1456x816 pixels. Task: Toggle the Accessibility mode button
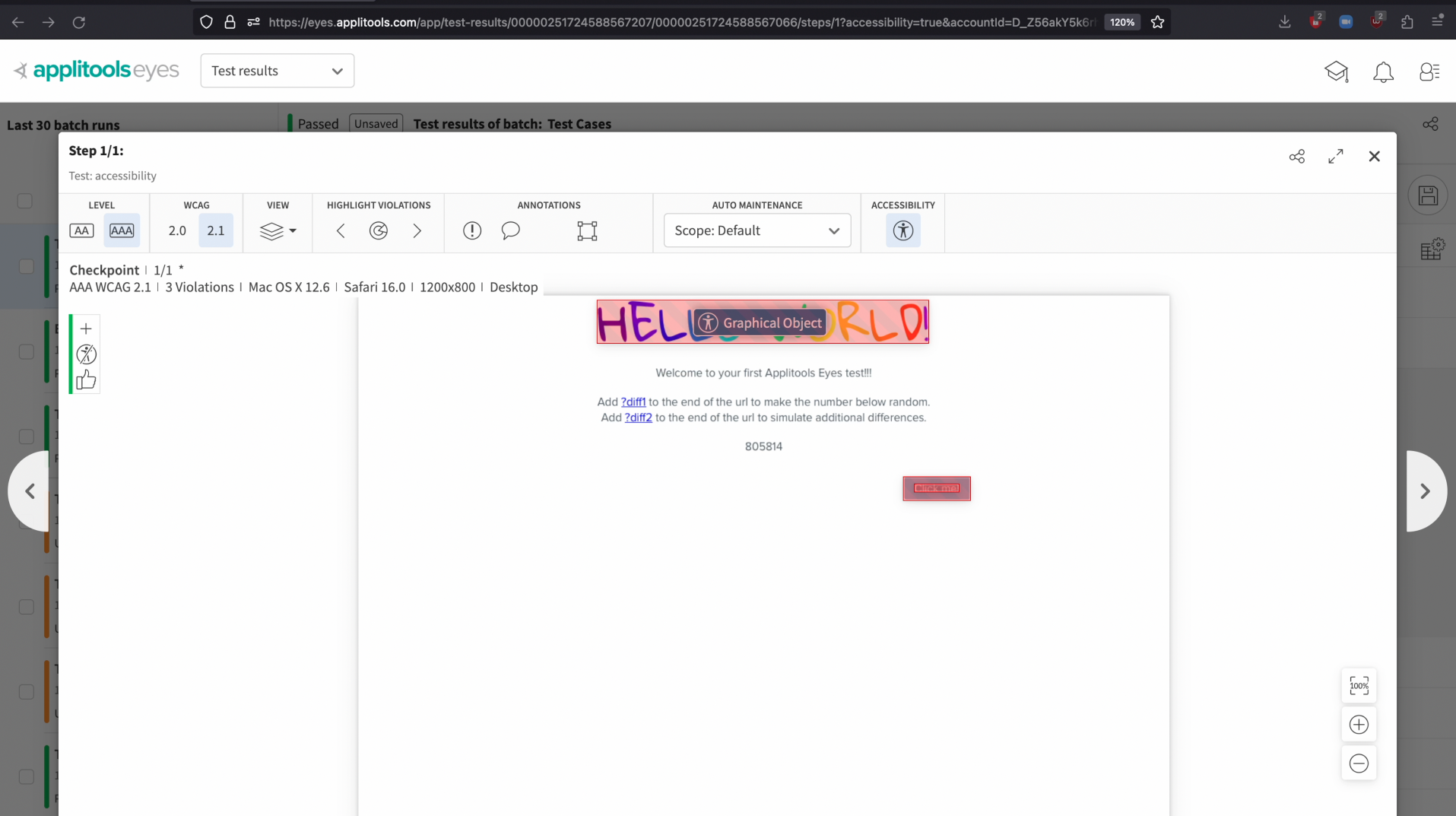(x=903, y=230)
